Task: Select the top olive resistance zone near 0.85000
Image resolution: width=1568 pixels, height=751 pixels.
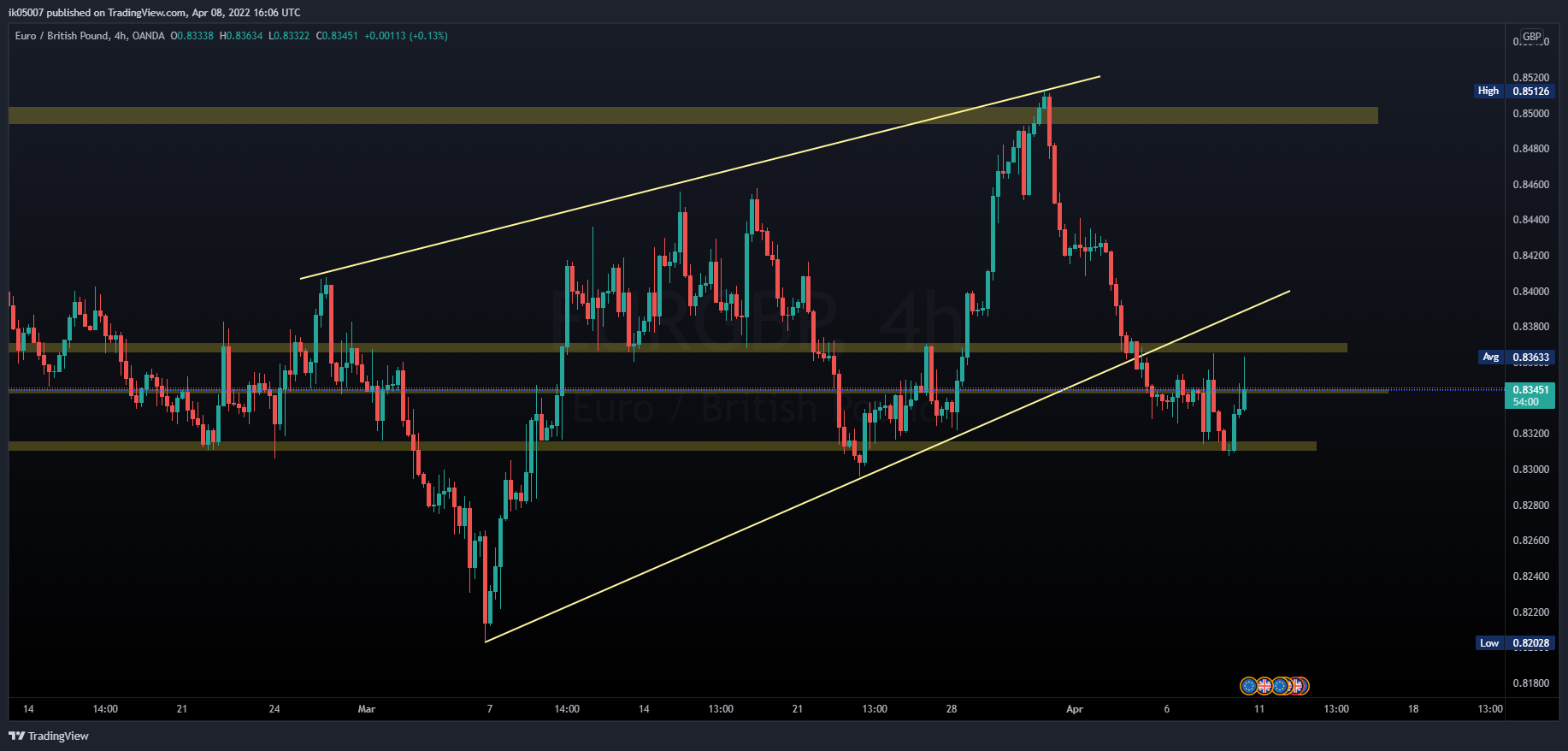Action: (693, 115)
